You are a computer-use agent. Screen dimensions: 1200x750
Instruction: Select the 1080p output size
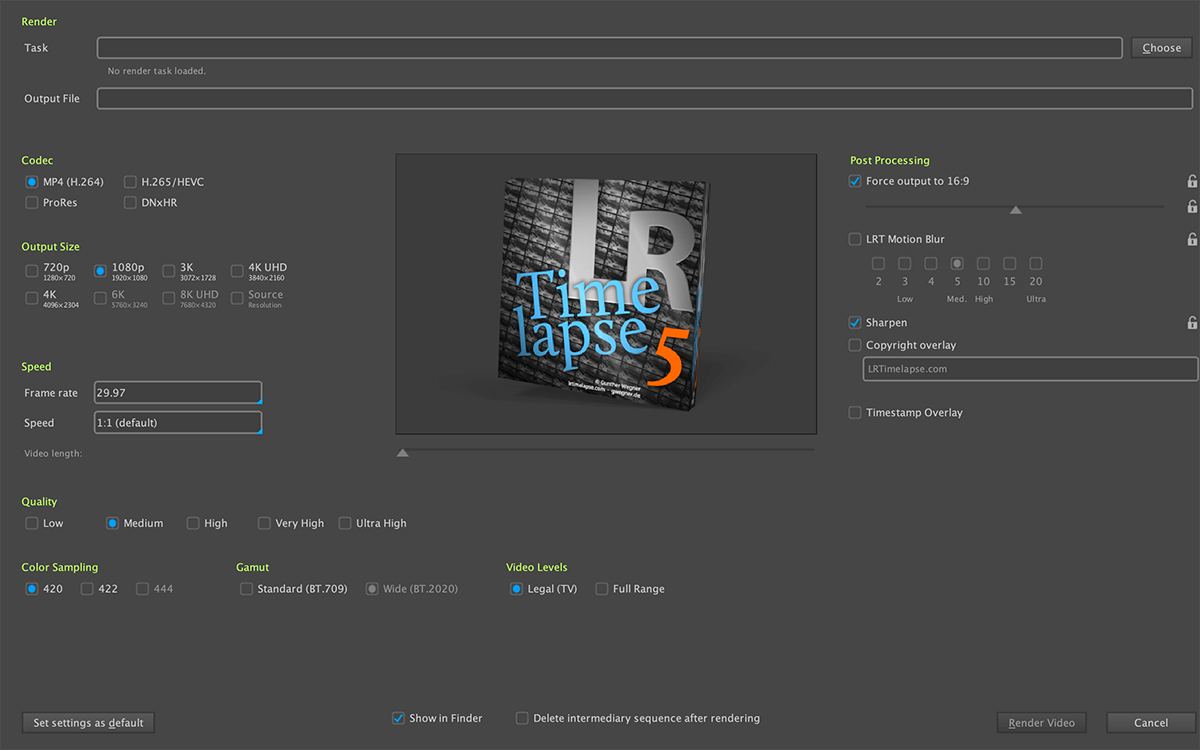click(100, 270)
